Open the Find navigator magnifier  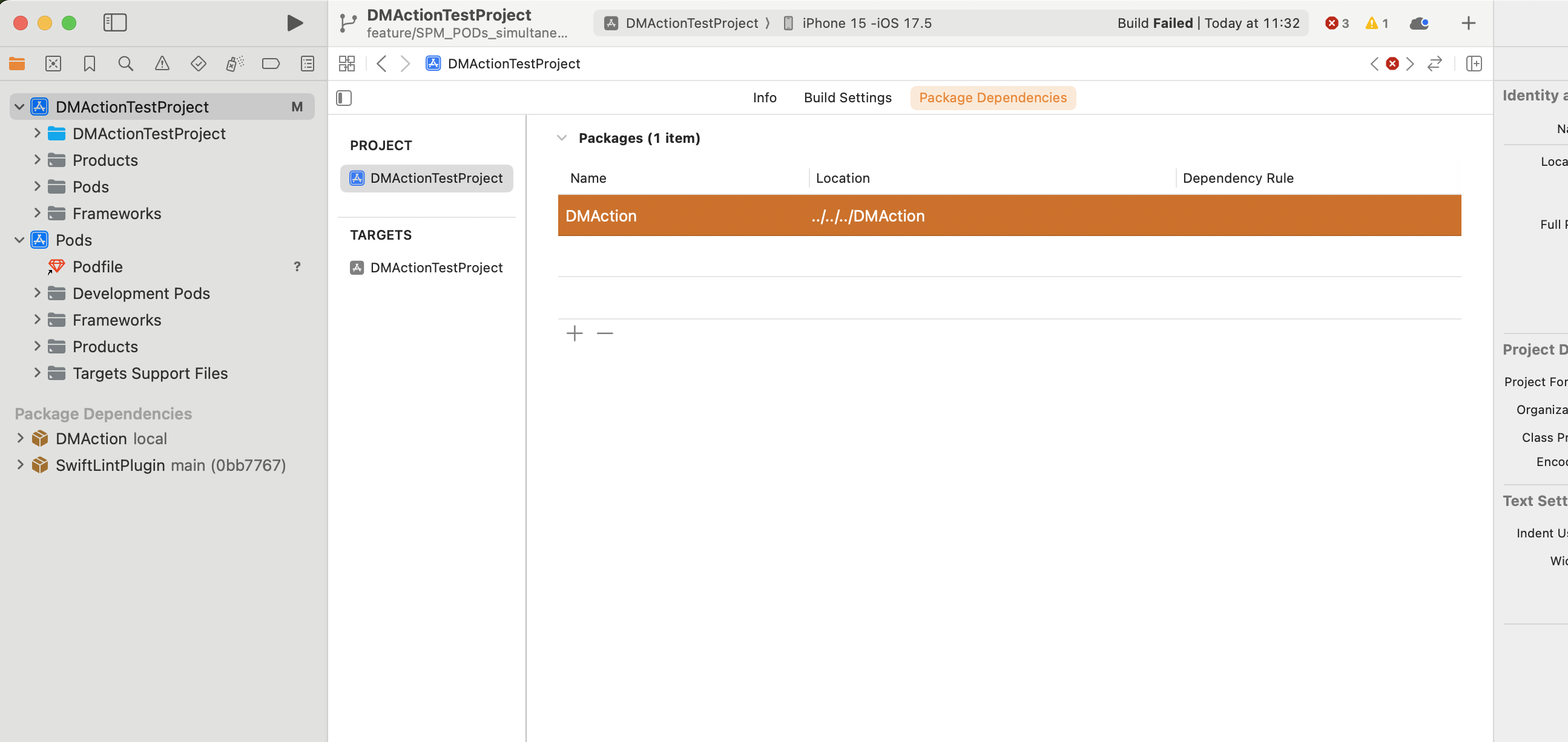(125, 64)
